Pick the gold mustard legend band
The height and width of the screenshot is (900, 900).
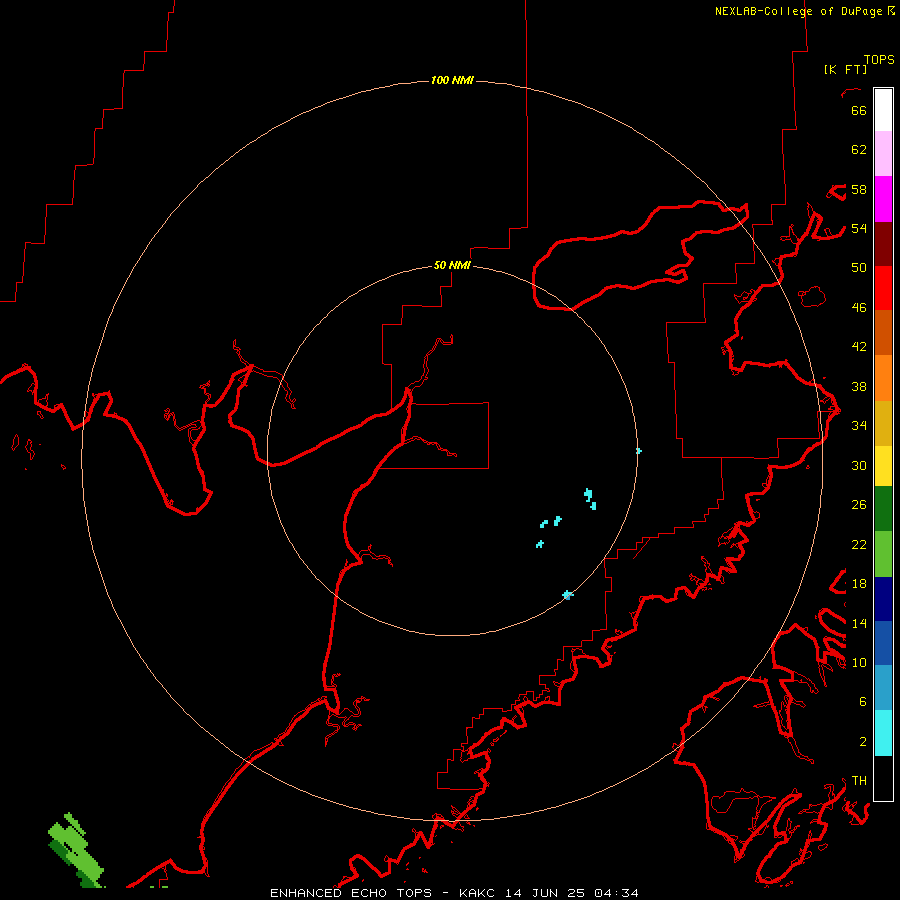[x=883, y=424]
